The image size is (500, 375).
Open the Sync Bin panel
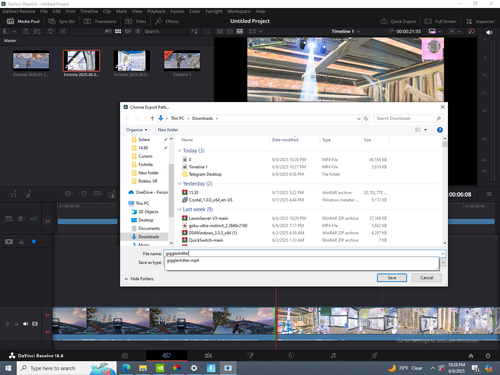pos(62,21)
